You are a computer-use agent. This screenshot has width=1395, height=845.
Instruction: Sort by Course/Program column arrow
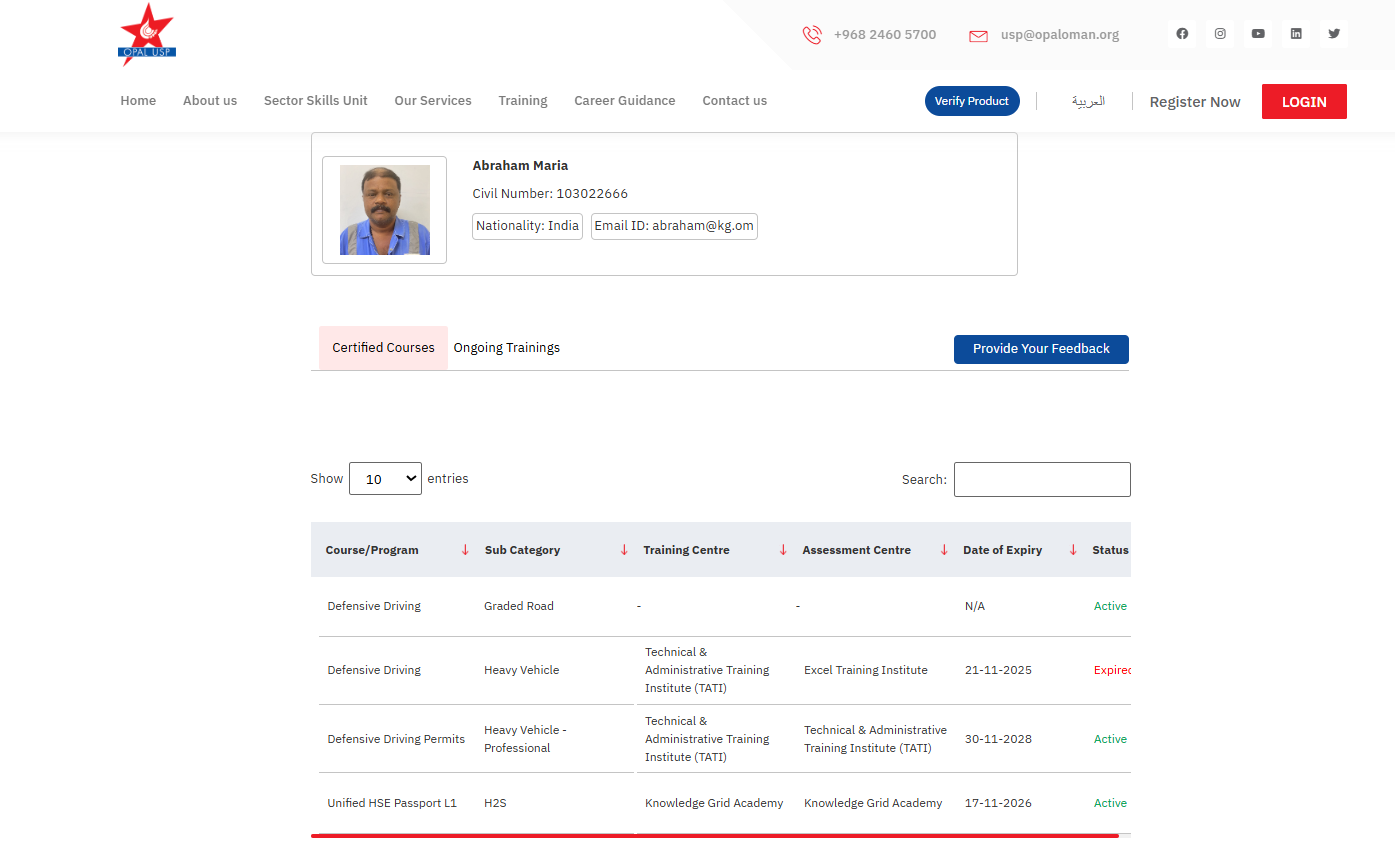coord(465,550)
